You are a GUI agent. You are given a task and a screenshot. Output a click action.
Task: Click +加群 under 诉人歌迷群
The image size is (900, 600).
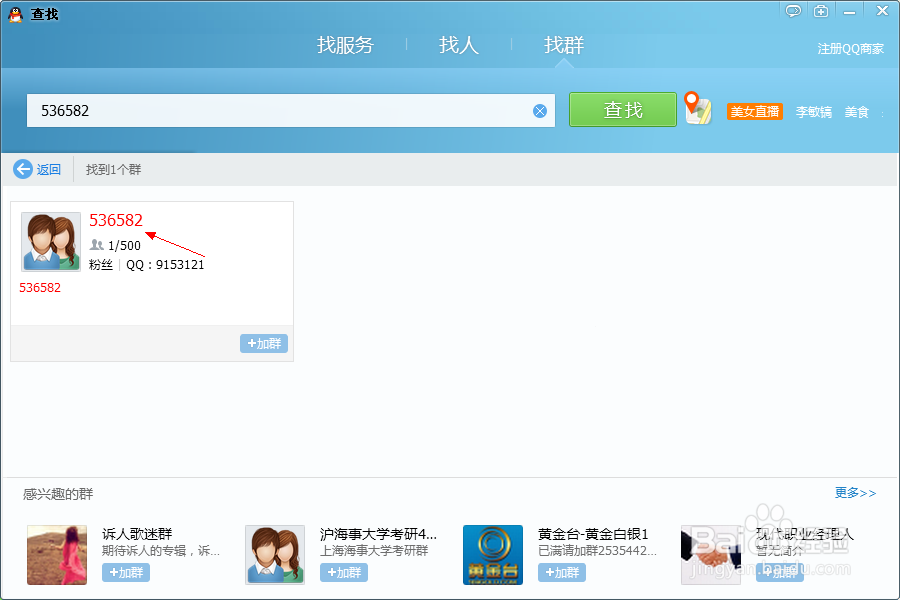(126, 572)
